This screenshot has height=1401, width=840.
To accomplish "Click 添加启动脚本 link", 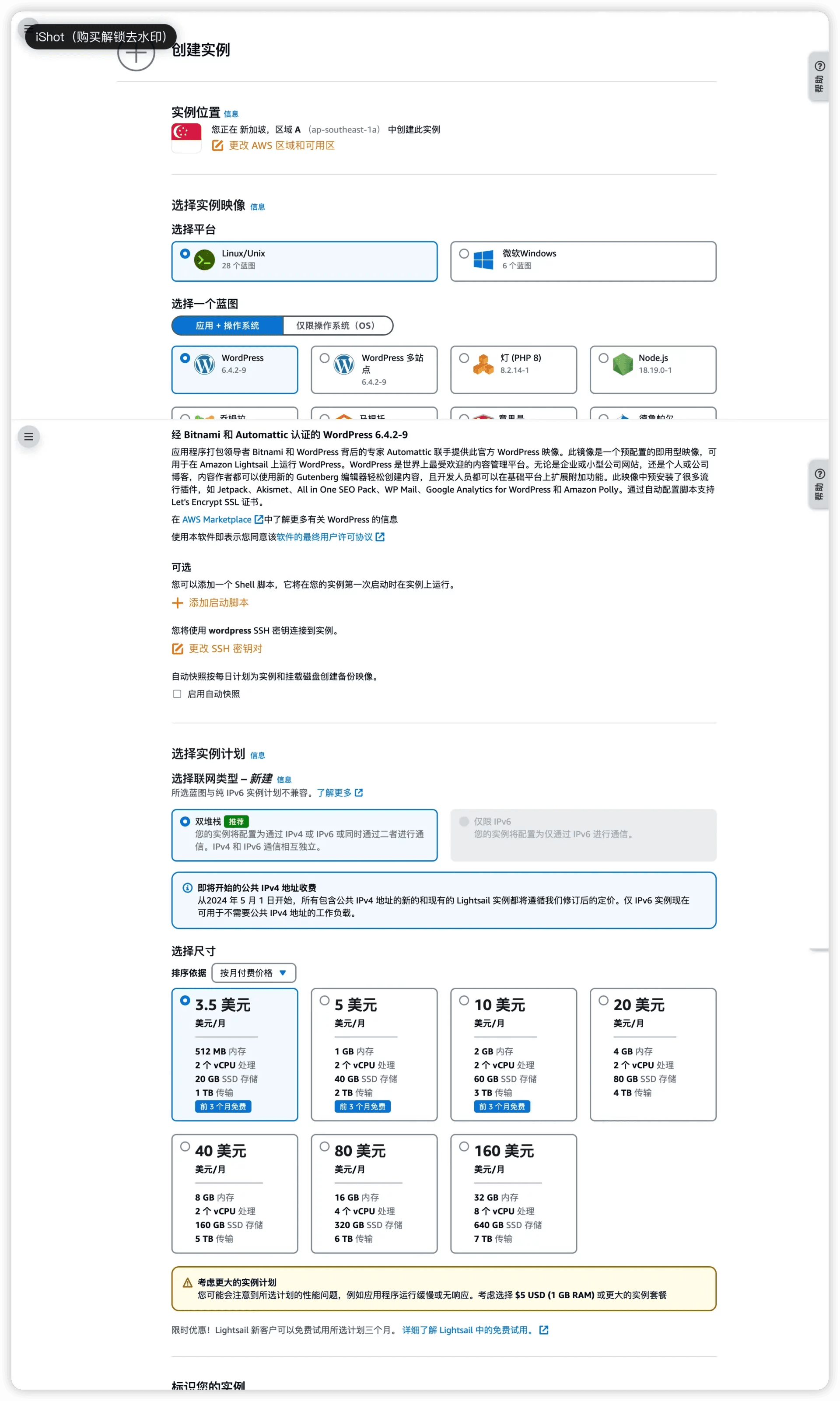I will tap(218, 603).
